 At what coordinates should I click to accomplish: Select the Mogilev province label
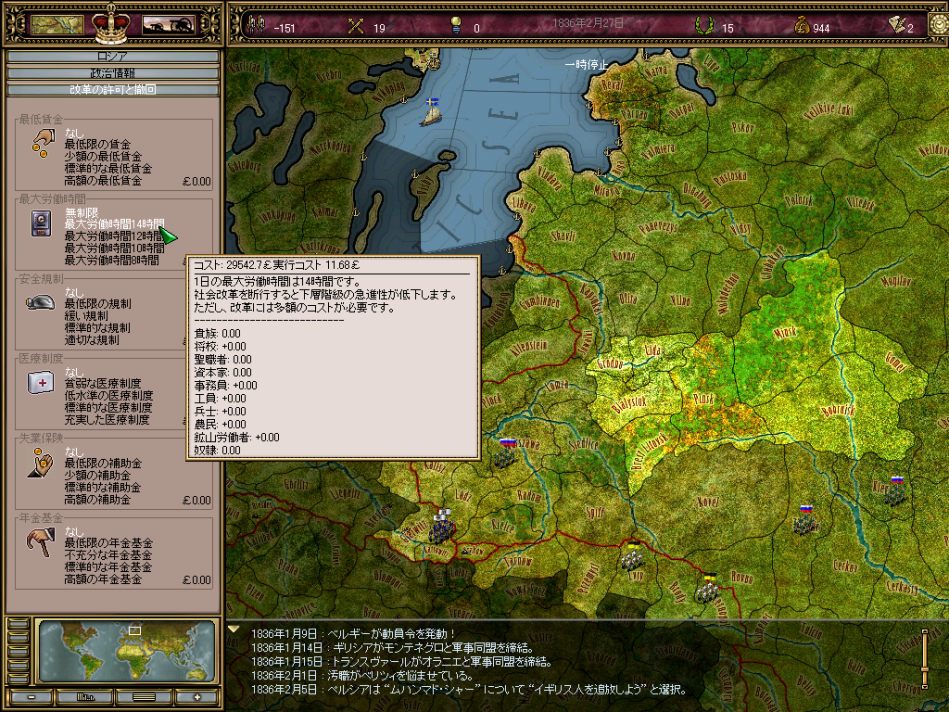point(895,280)
